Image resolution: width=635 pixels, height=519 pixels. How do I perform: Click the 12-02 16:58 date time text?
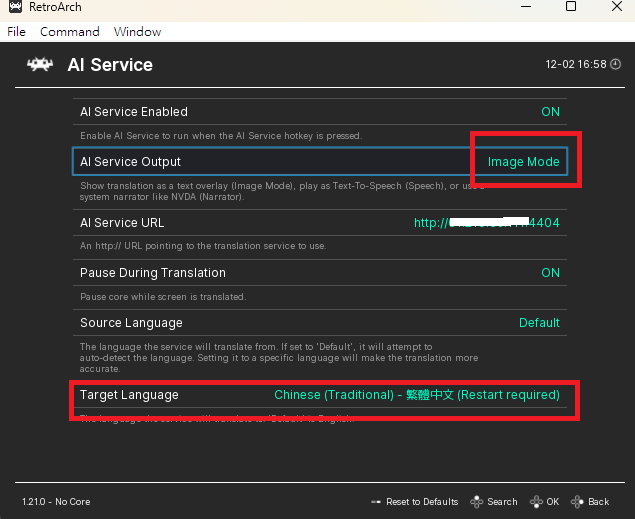576,64
